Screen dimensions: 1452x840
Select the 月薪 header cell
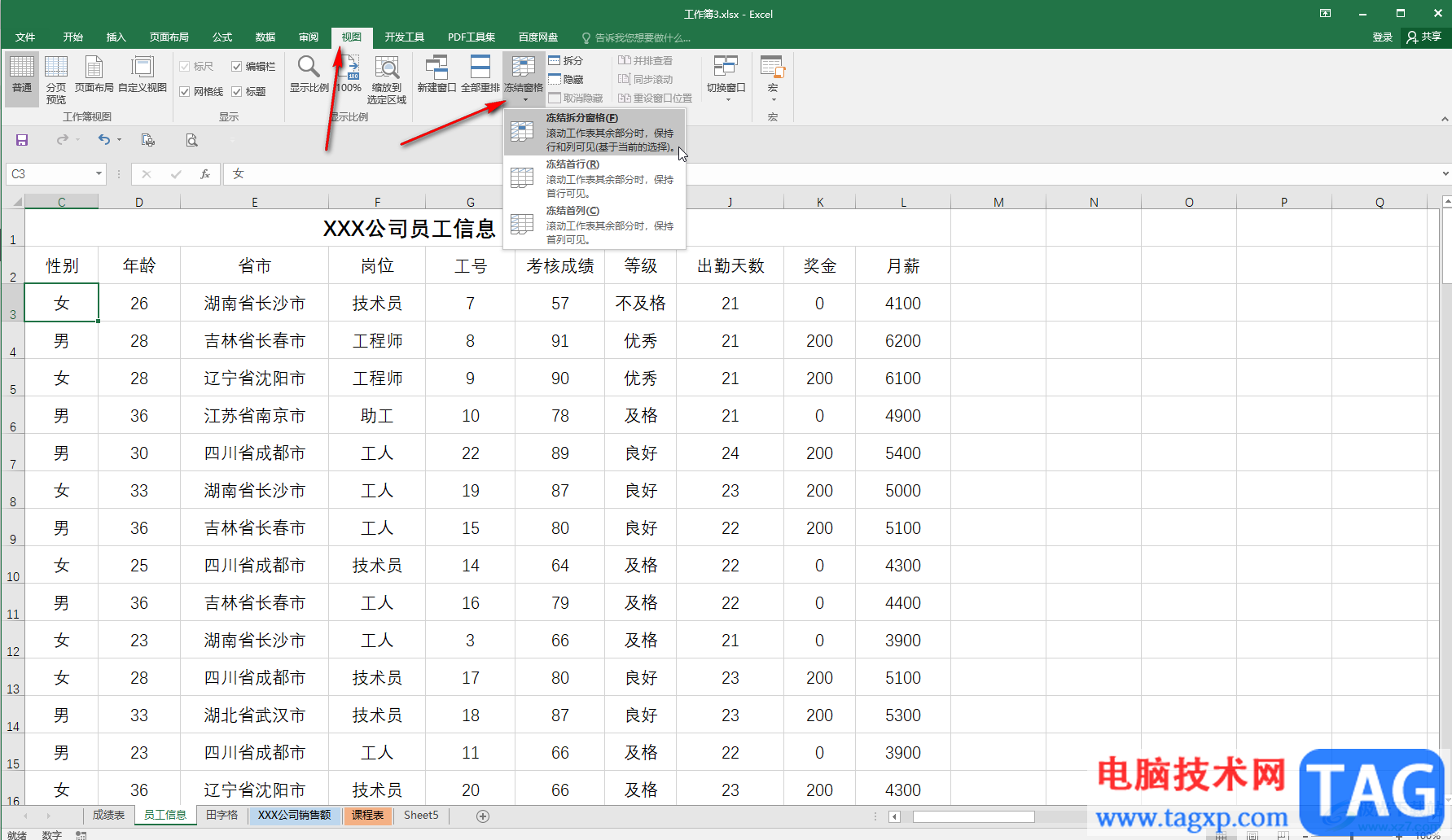click(903, 265)
